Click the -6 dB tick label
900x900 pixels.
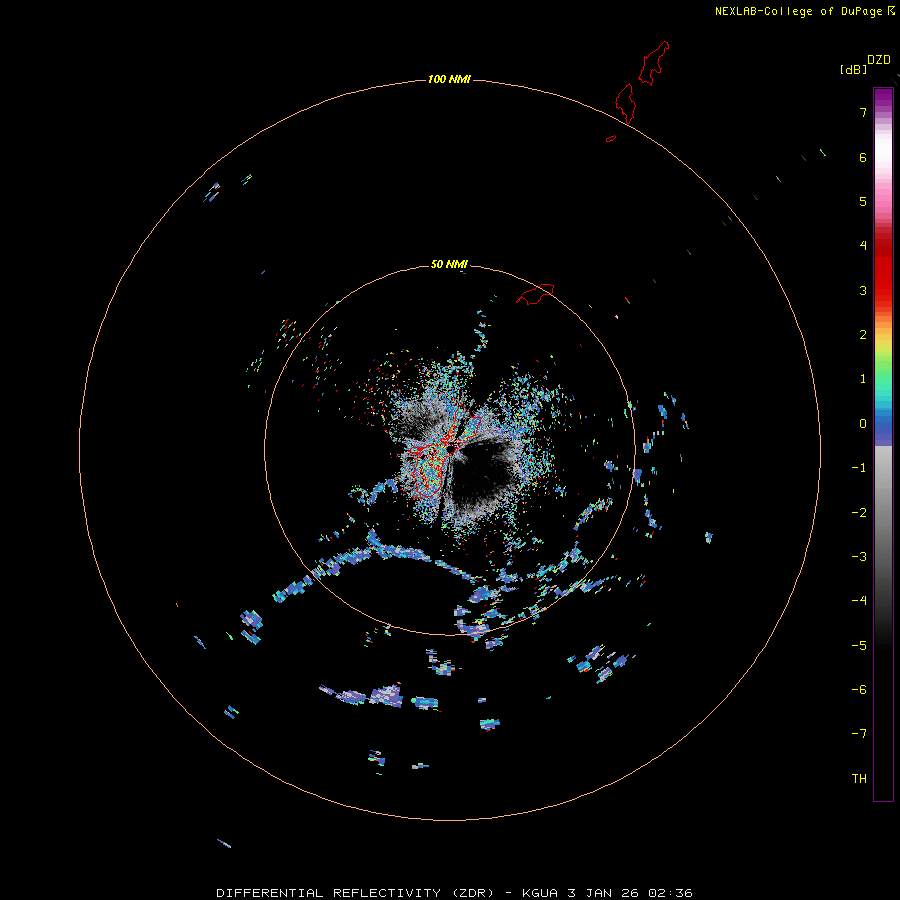pos(859,690)
